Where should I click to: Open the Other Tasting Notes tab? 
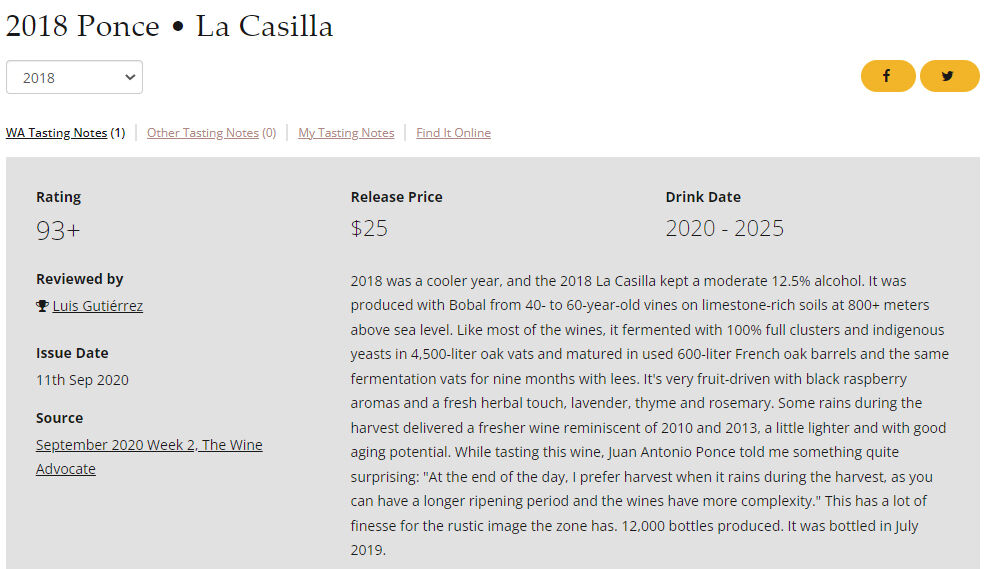pos(203,133)
